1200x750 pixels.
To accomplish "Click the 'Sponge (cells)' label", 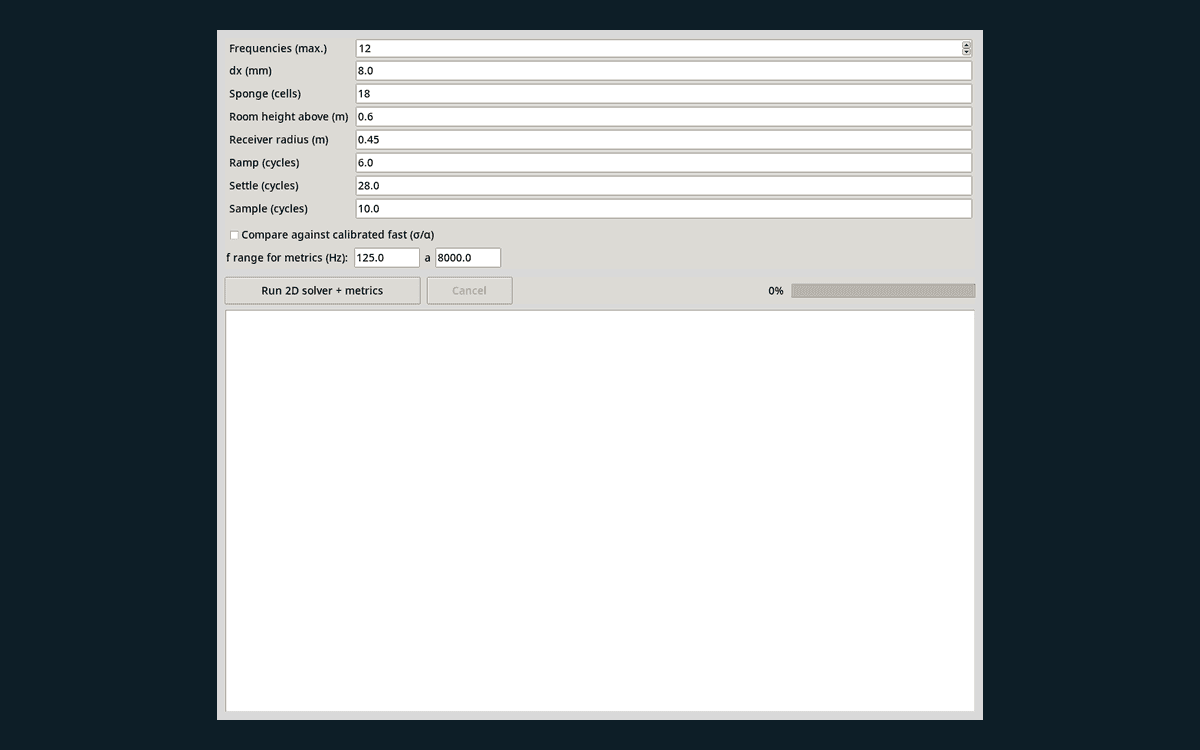I will point(265,94).
